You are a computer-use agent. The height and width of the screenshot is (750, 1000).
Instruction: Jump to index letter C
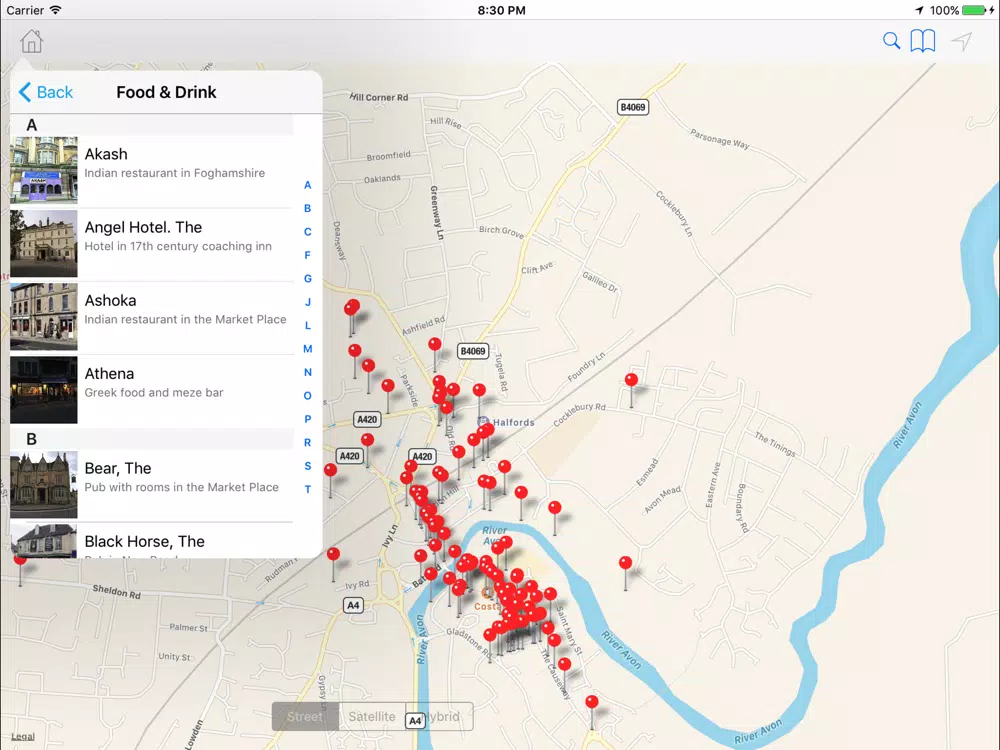pyautogui.click(x=307, y=232)
